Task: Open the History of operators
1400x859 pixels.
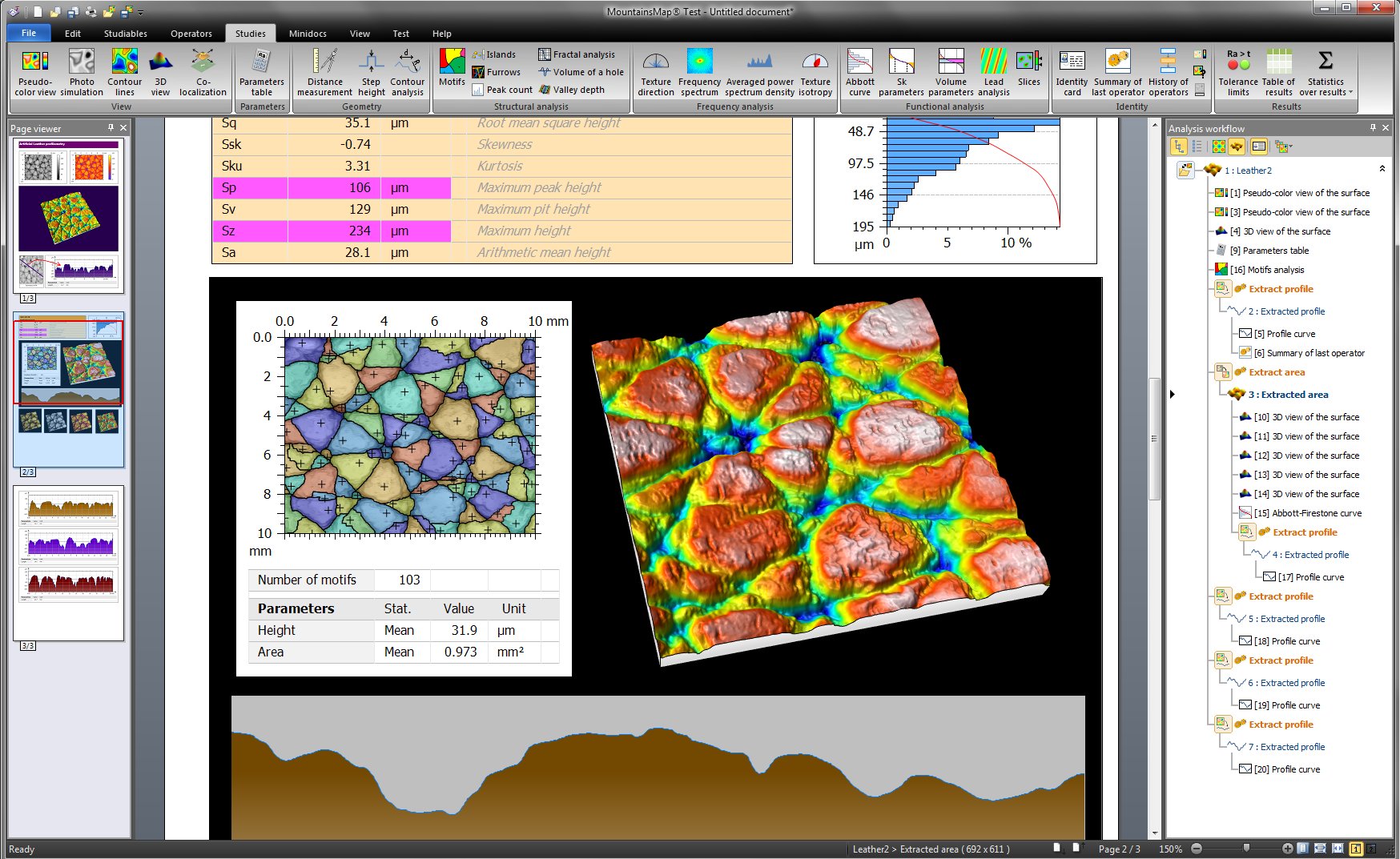Action: (1168, 72)
